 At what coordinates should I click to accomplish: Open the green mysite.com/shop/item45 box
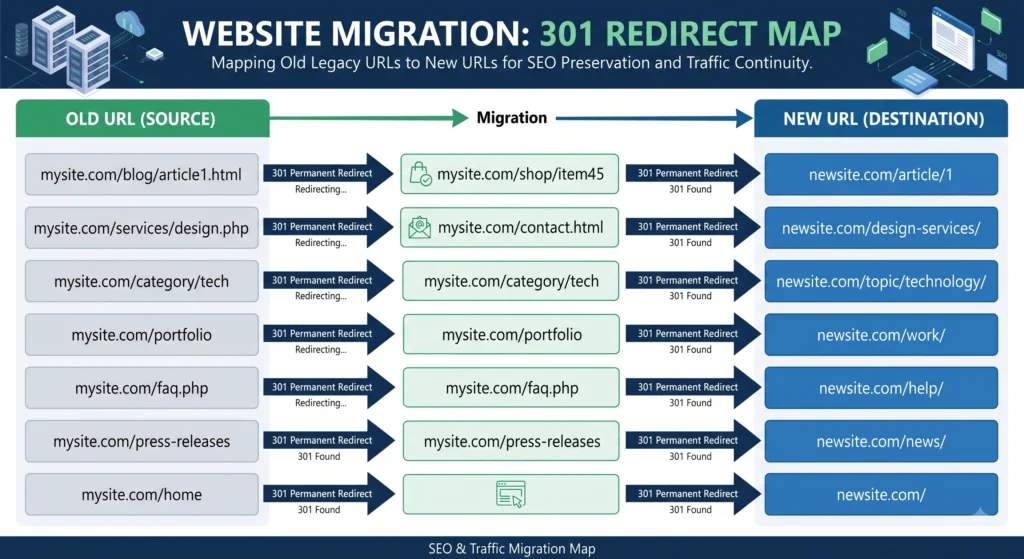[510, 174]
